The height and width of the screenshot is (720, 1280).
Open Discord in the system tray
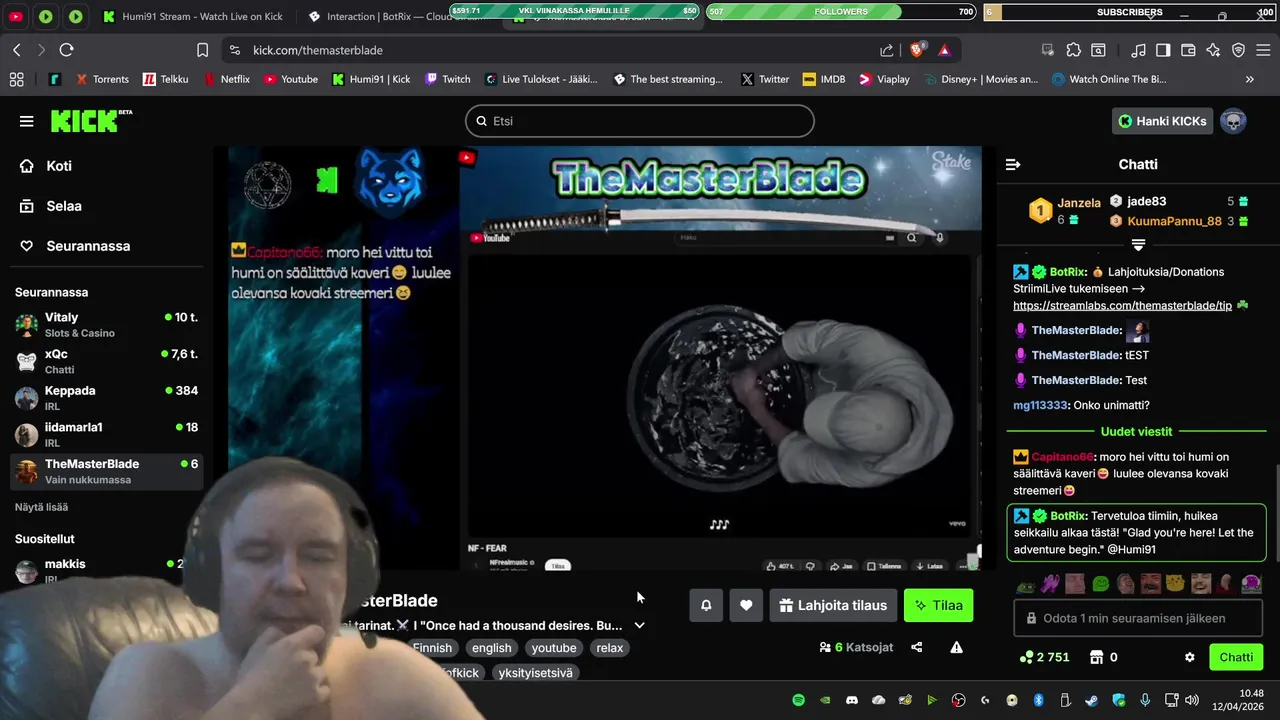852,700
